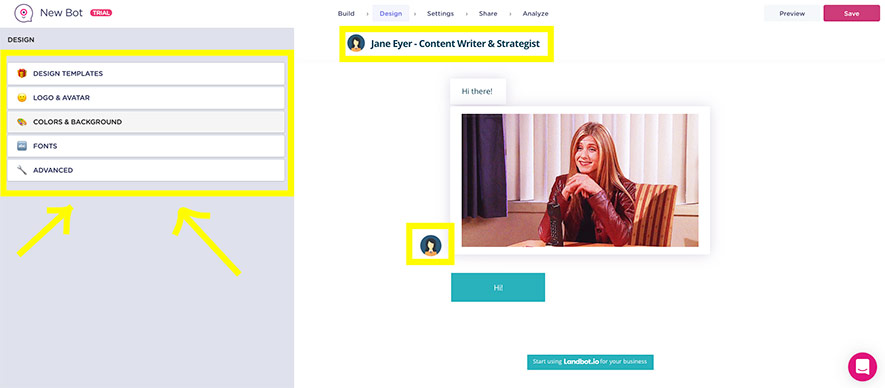Open the Share step
Screen dimensions: 885x388
coord(488,14)
